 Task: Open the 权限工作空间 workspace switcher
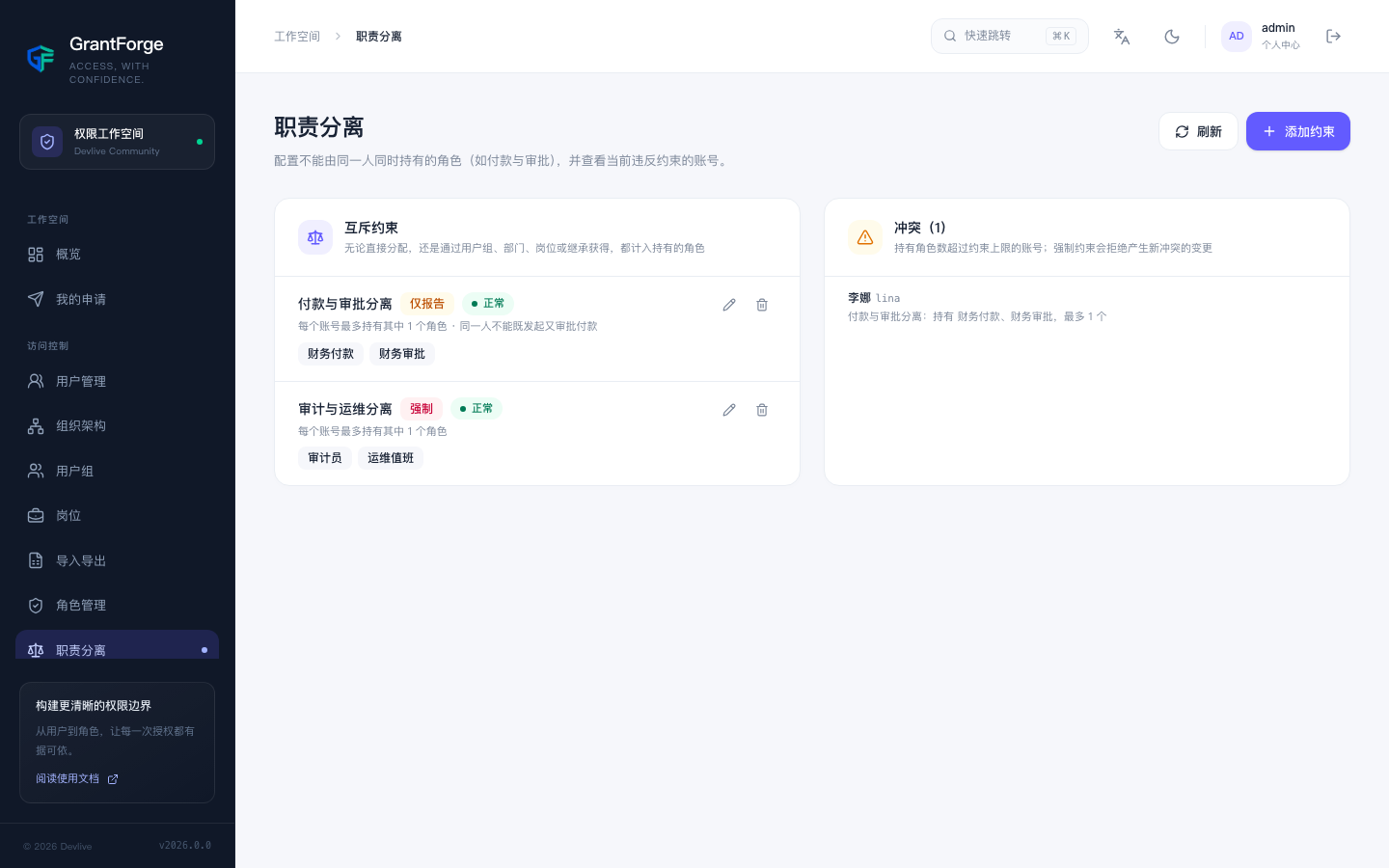pos(117,142)
